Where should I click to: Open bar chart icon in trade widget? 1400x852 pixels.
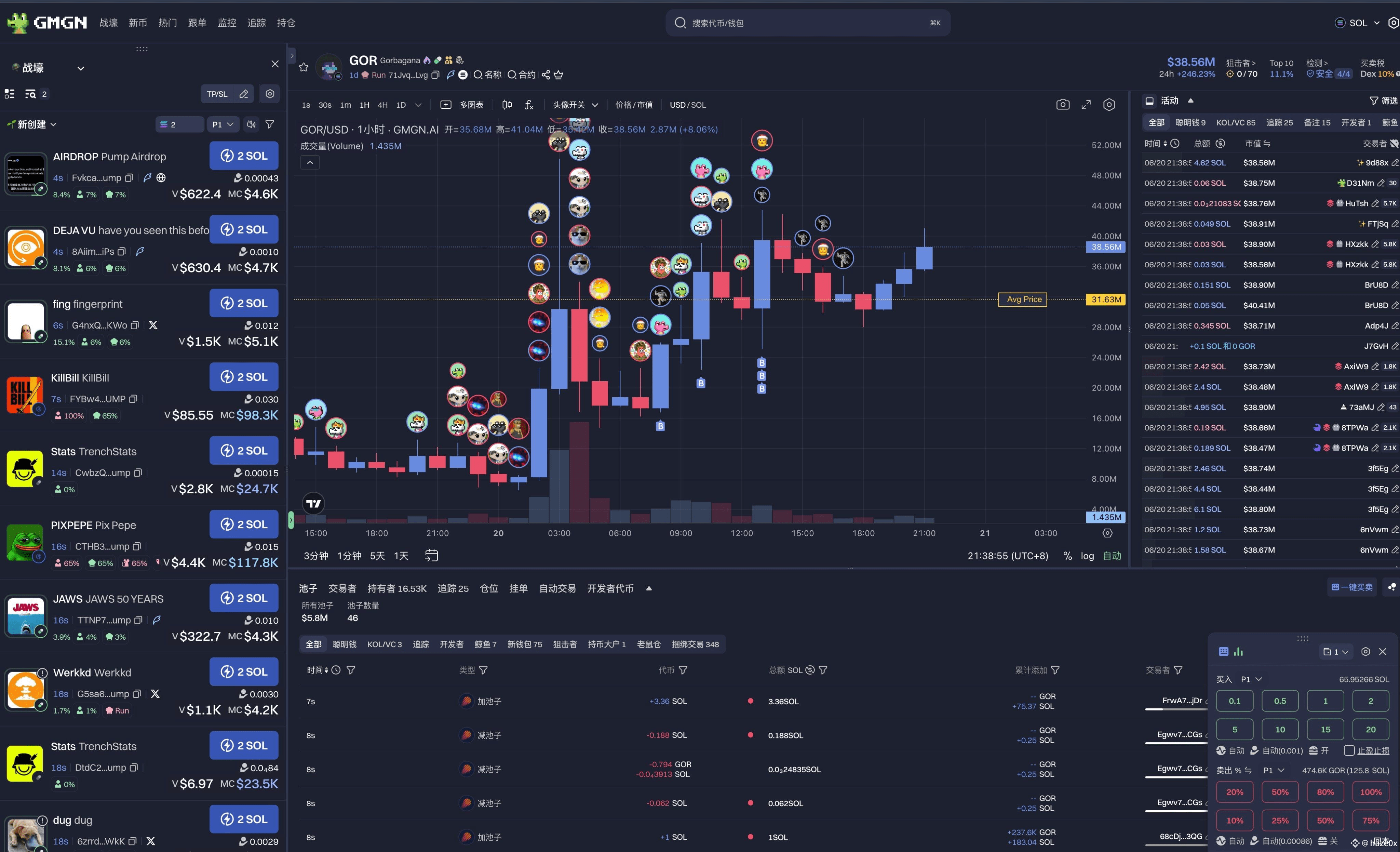(1239, 651)
